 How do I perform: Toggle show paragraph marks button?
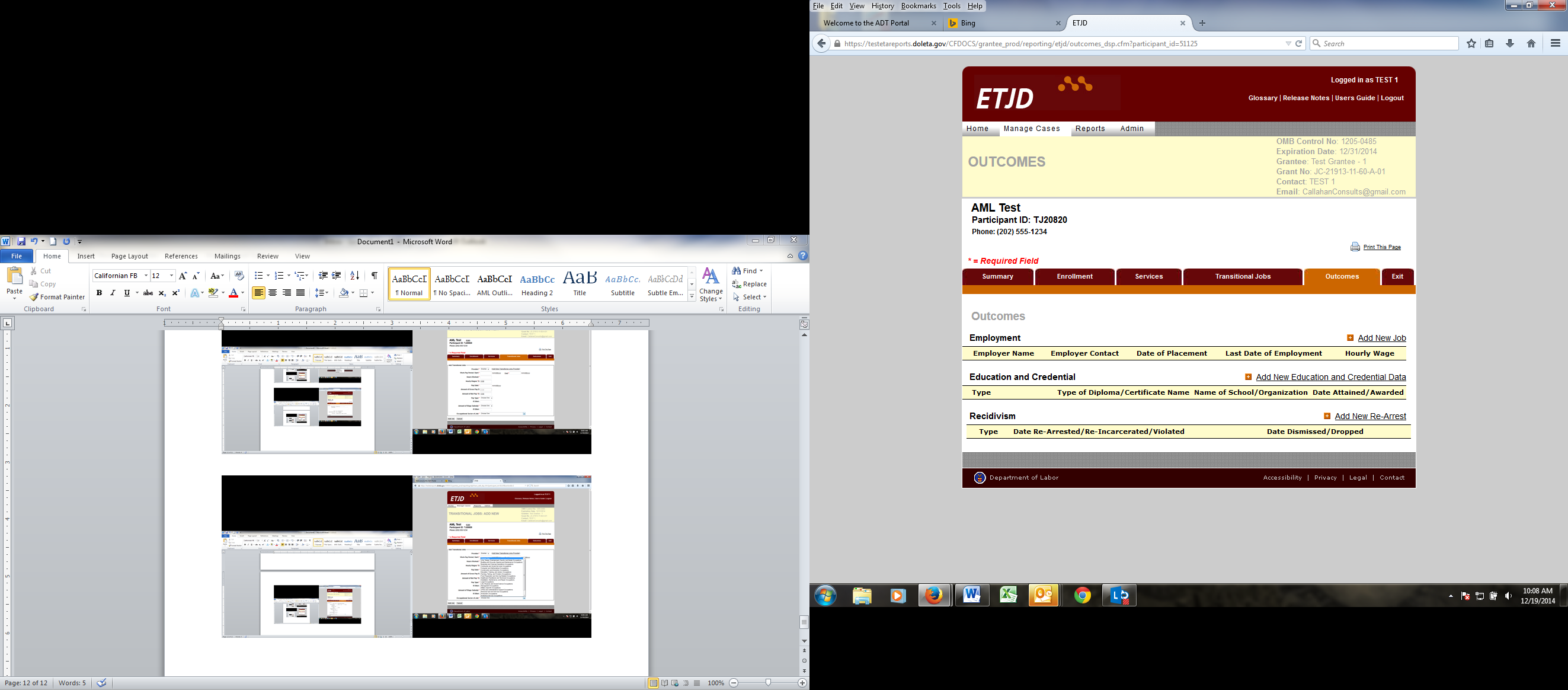[375, 276]
